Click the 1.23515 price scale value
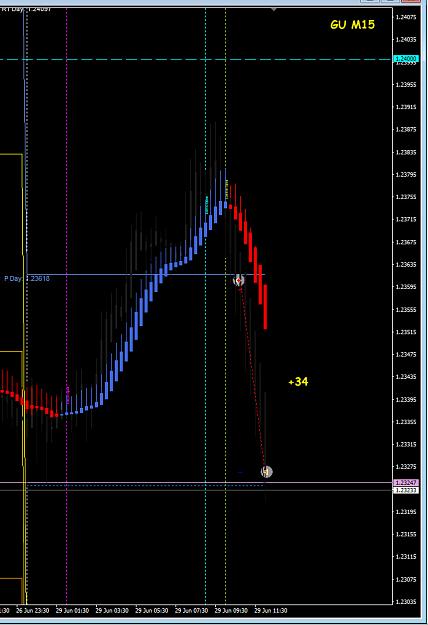Image resolution: width=428 pixels, height=625 pixels. [x=406, y=332]
